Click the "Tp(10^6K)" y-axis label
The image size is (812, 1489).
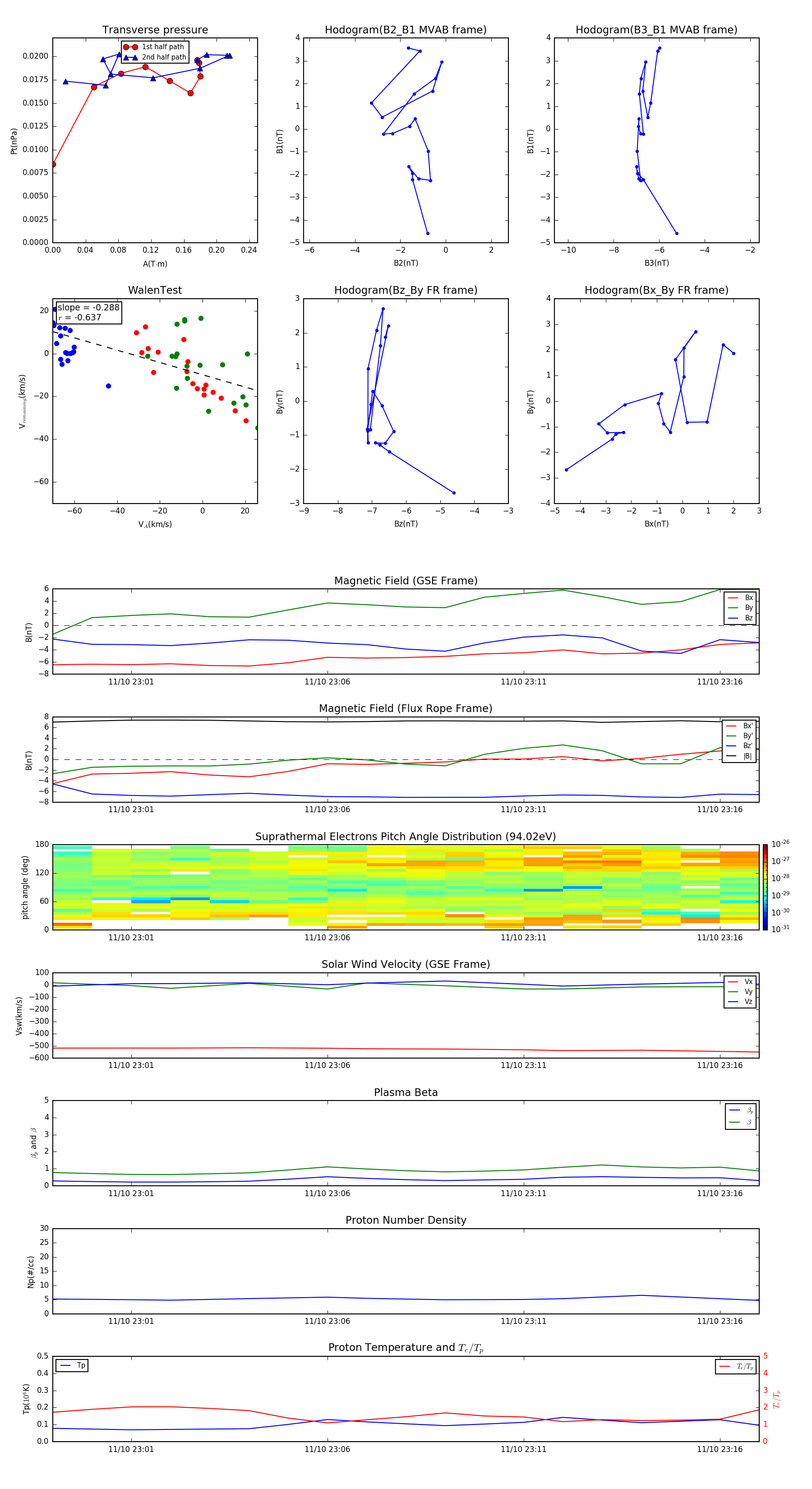tap(26, 1399)
